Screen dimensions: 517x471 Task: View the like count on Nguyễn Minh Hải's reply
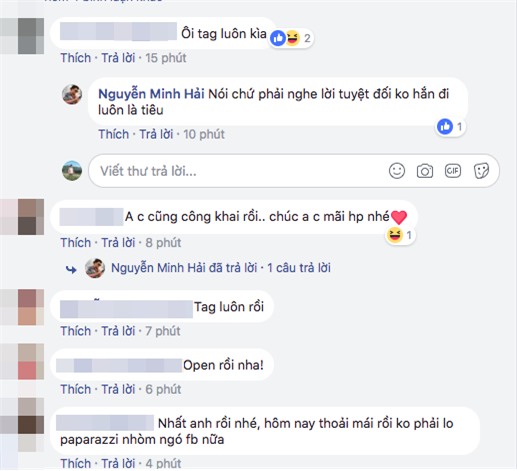point(451,127)
